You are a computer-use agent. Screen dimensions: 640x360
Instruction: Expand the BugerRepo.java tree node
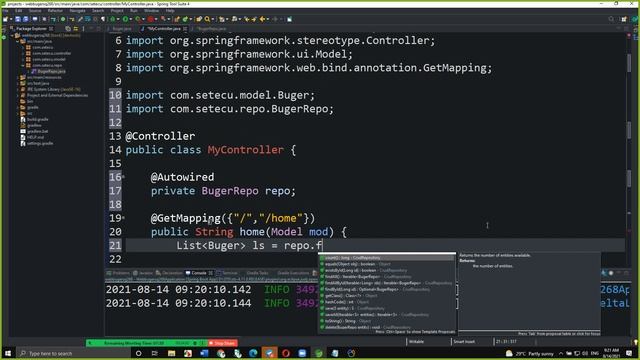[x=29, y=71]
